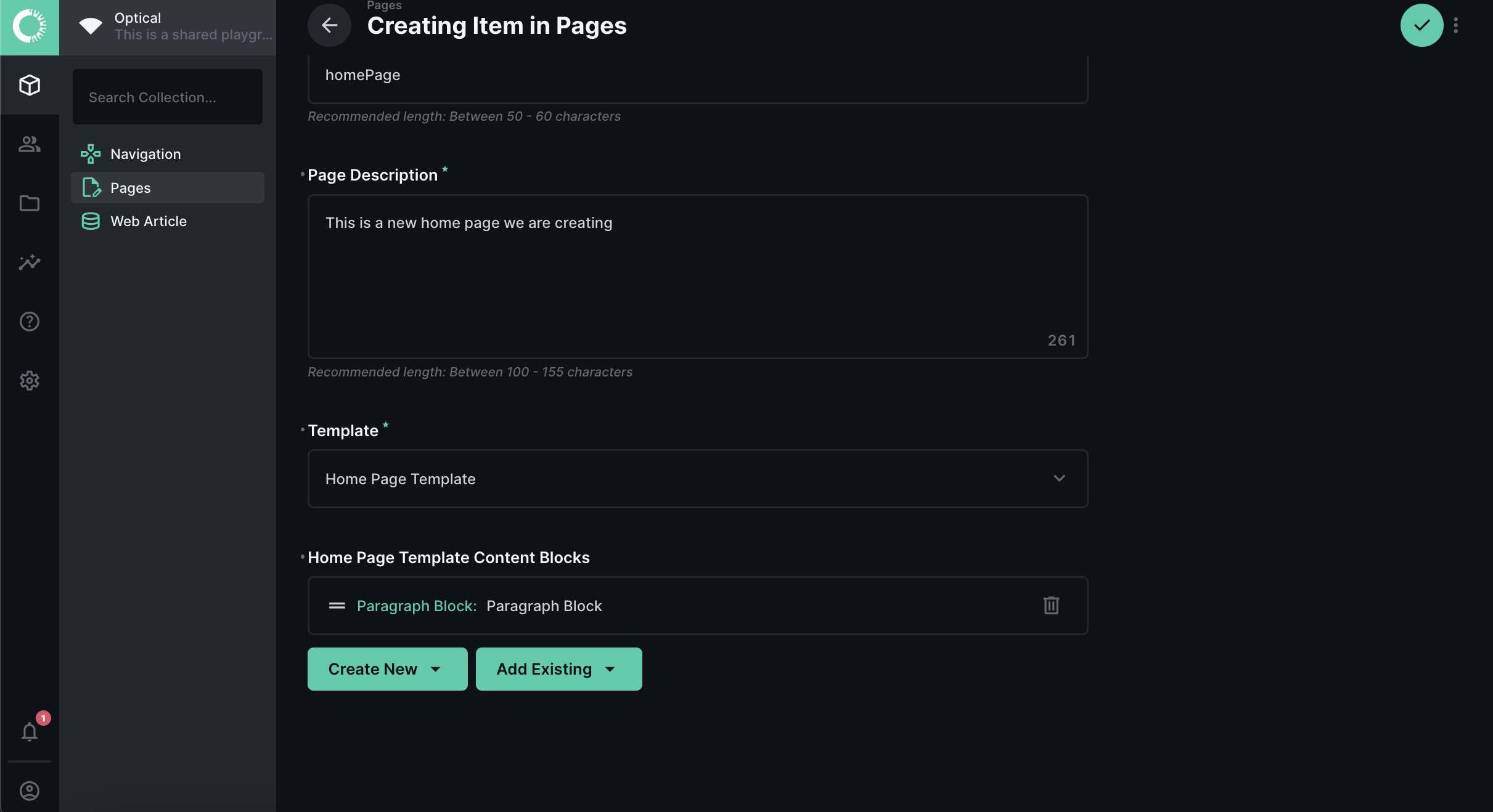Click 'This is a shared playgr...' subtitle
Image resolution: width=1493 pixels, height=812 pixels.
(x=194, y=35)
